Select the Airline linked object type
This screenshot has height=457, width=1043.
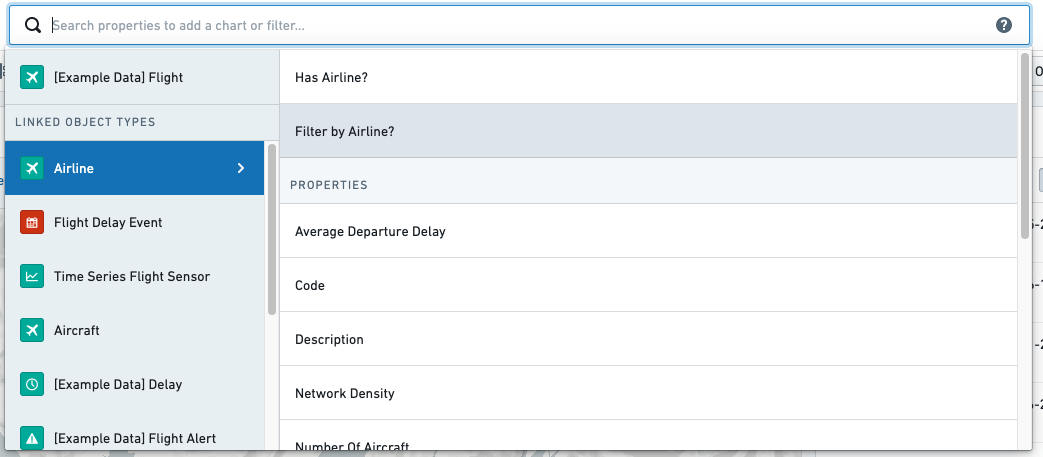[x=134, y=168]
